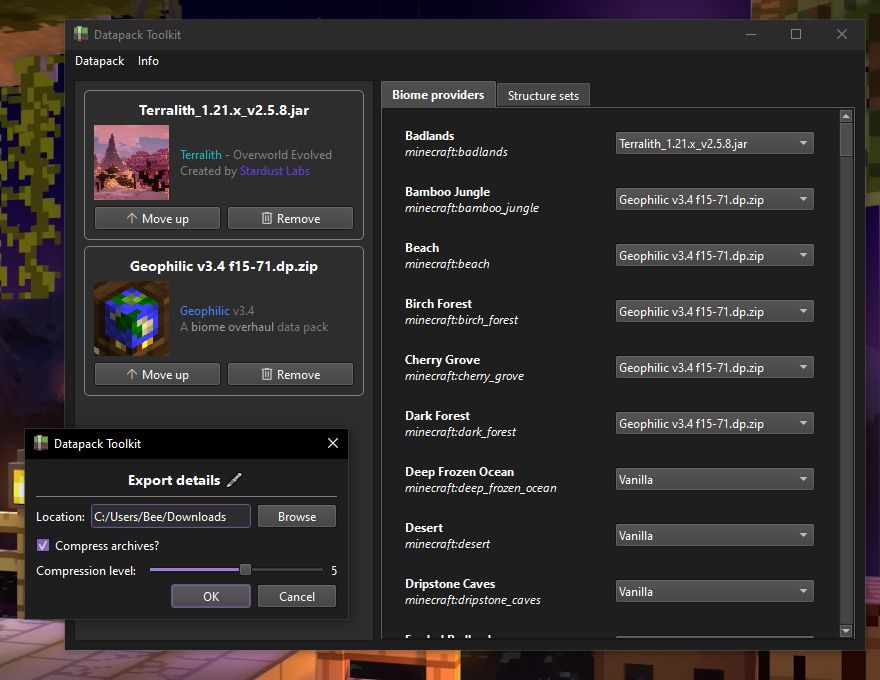Click the 'Deep Frozen Ocean' biome name
This screenshot has height=680, width=880.
click(460, 472)
